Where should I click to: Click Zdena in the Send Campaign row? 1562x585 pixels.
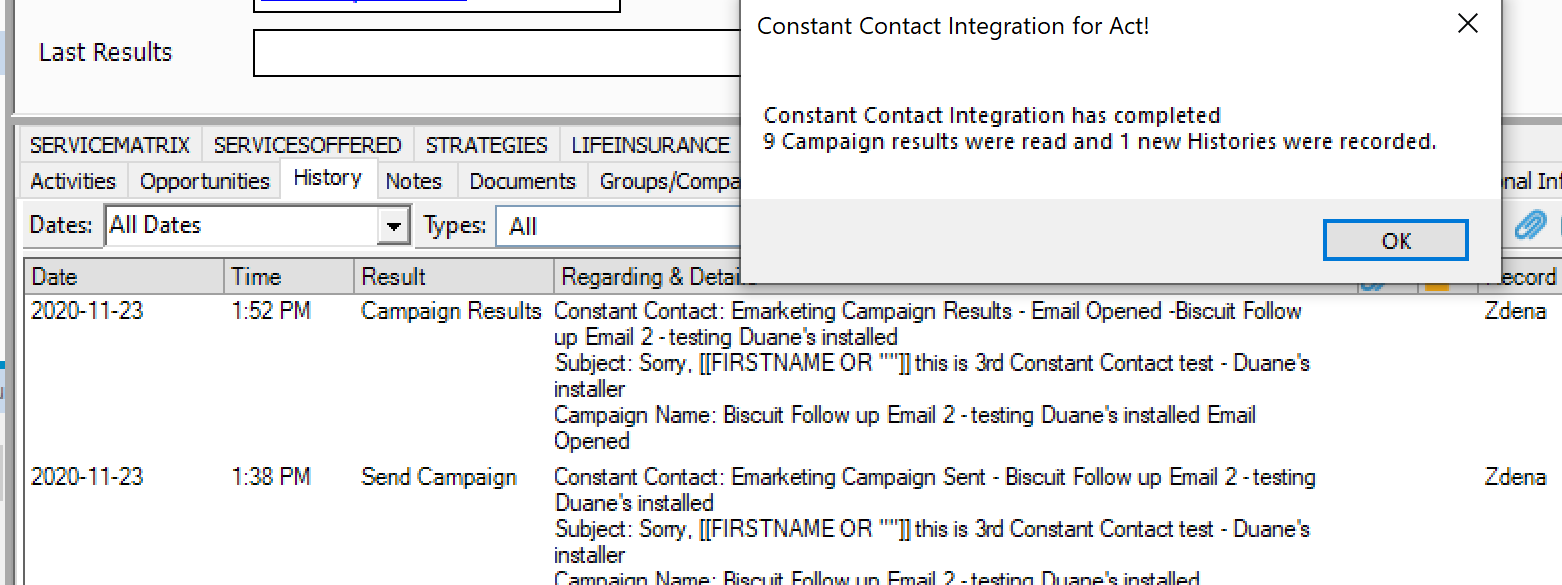tap(1516, 477)
